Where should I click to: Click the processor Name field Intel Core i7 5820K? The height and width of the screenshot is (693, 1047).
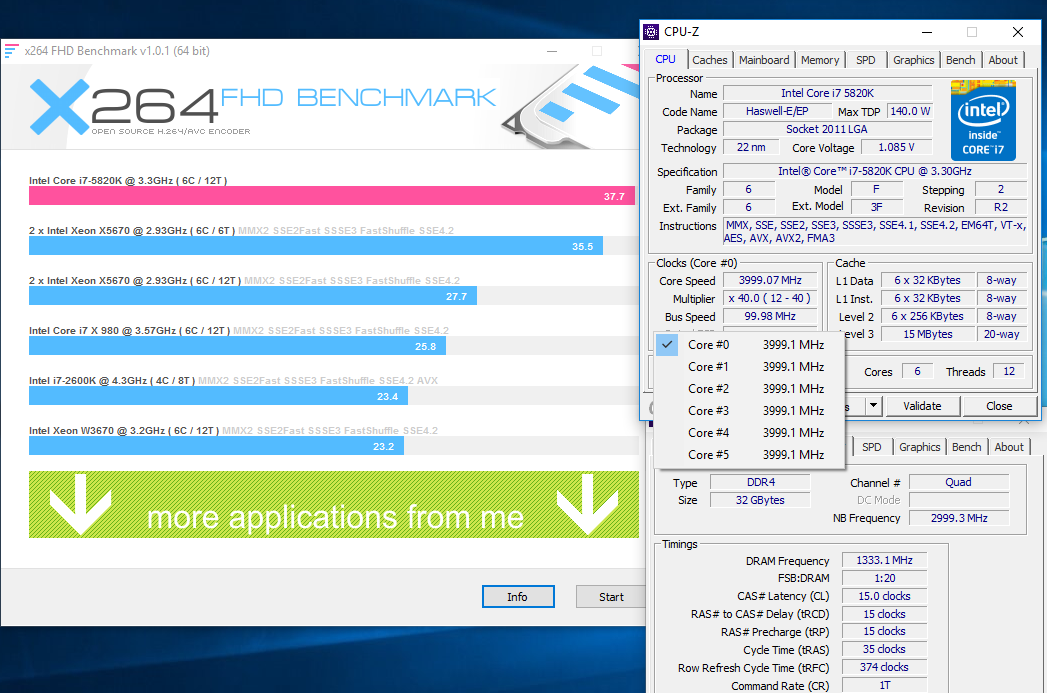[827, 93]
